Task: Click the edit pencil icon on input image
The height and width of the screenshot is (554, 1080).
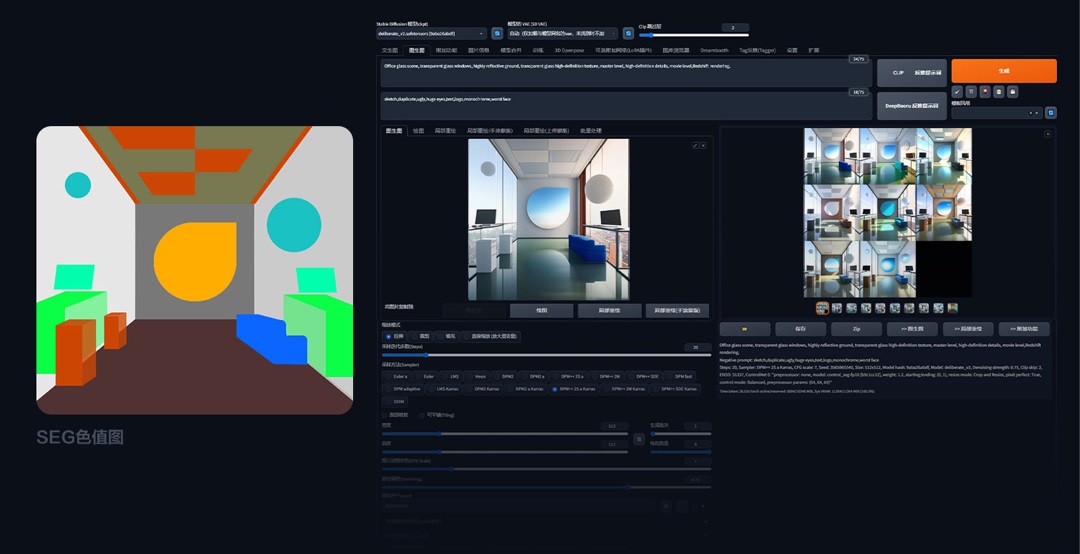Action: click(695, 145)
